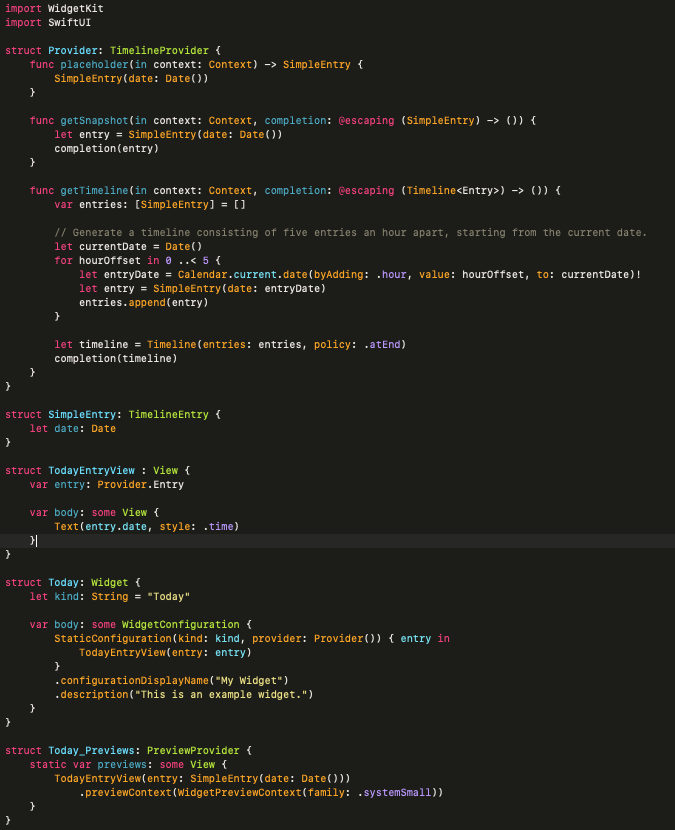This screenshot has height=830, width=675.
Task: Click 'SimpleEntry(date: Date())' in placeholder body
Action: (x=131, y=79)
